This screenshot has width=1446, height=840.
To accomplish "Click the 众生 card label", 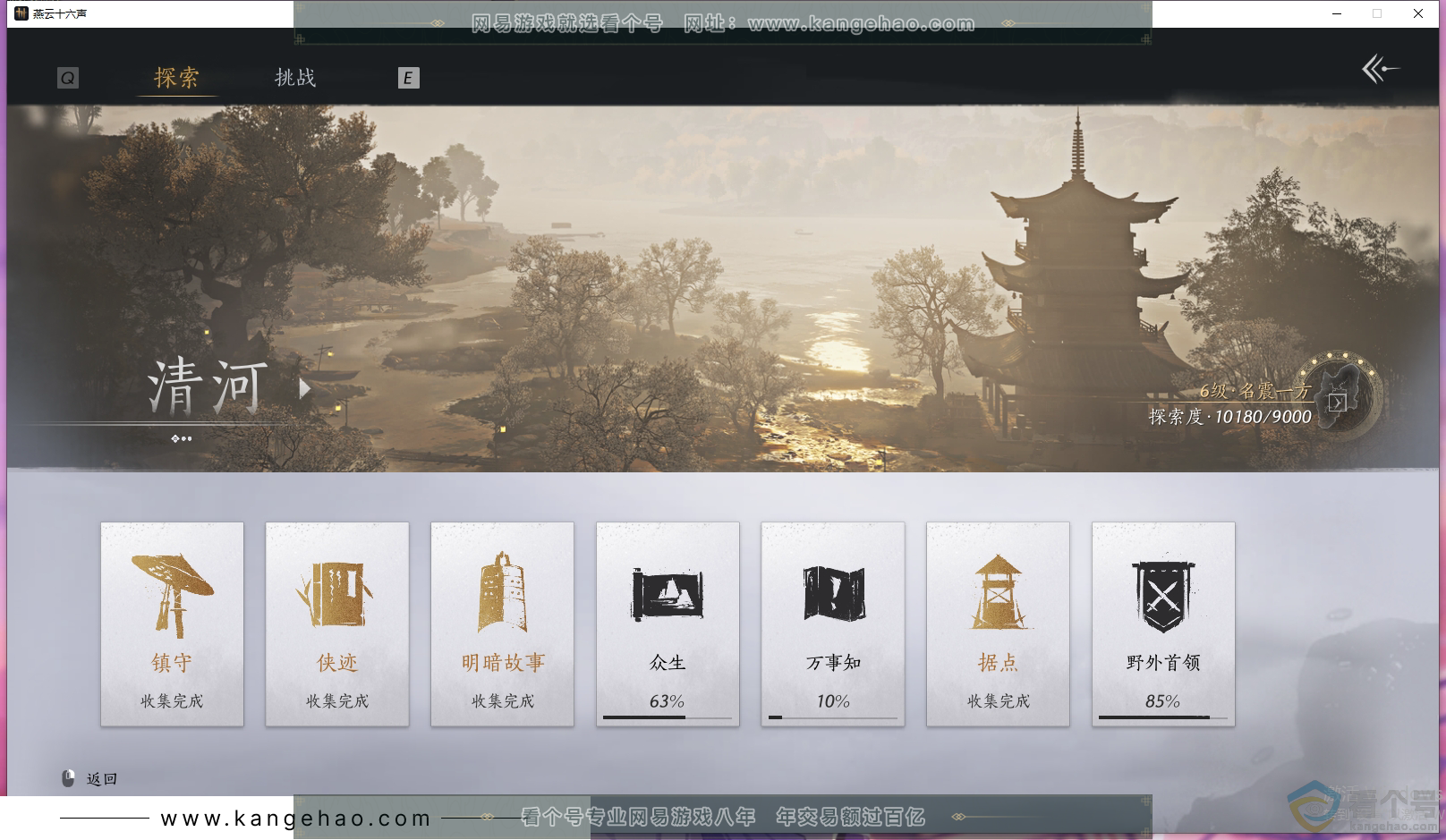I will (668, 663).
